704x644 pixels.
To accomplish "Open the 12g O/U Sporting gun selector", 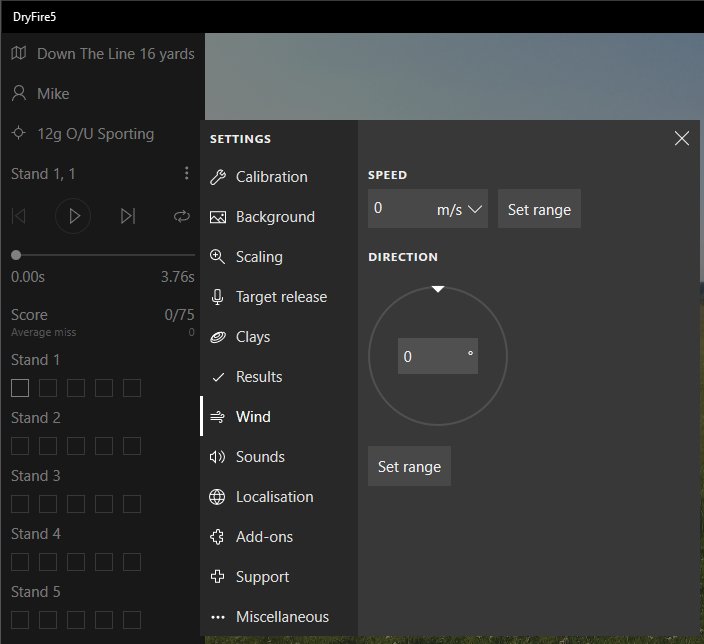I will click(95, 134).
